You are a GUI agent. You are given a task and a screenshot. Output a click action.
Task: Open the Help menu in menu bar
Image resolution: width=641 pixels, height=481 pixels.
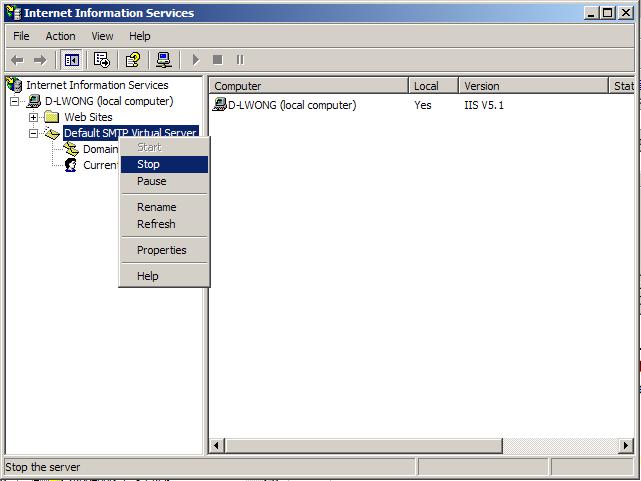(140, 36)
